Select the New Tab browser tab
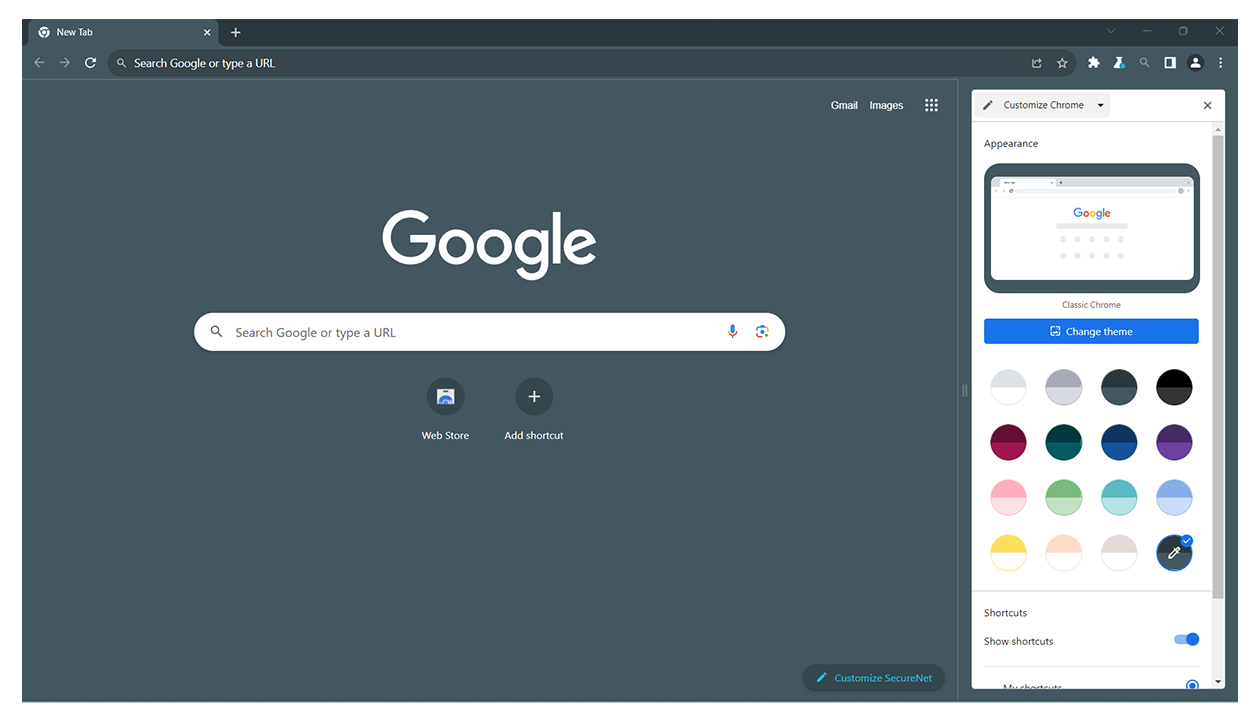 pos(125,32)
